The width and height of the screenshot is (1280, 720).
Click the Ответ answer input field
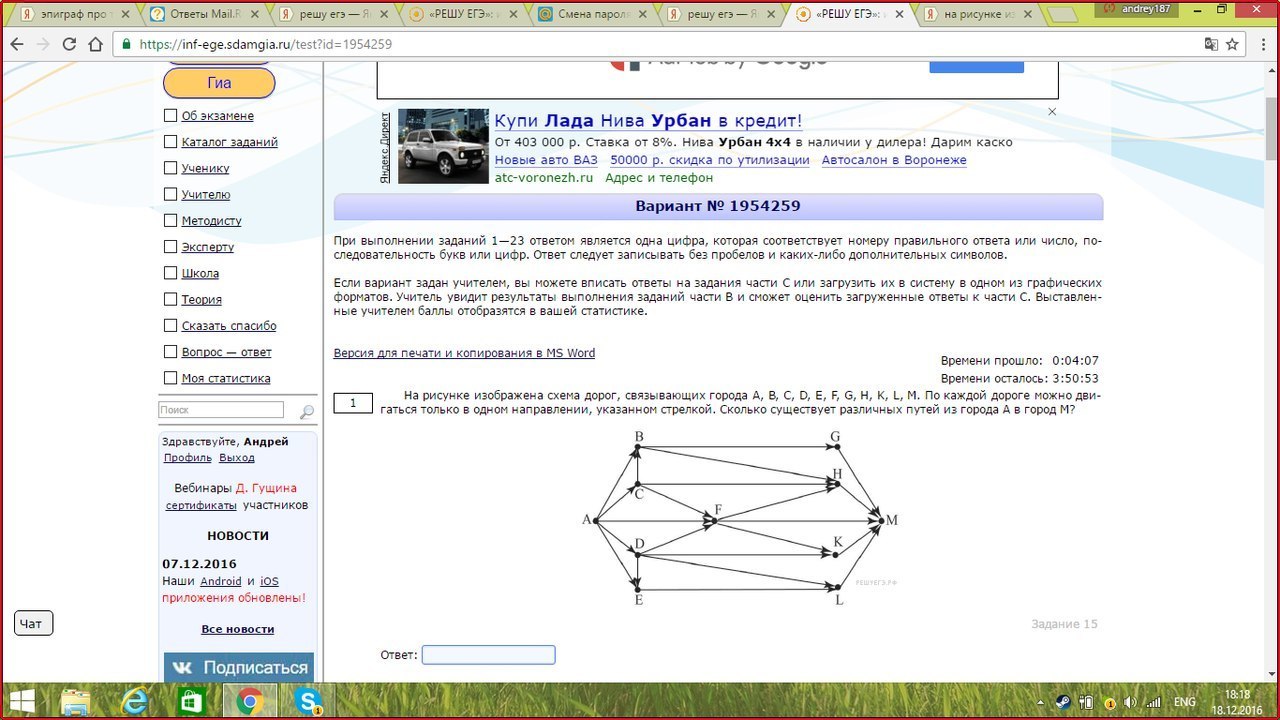coord(488,655)
